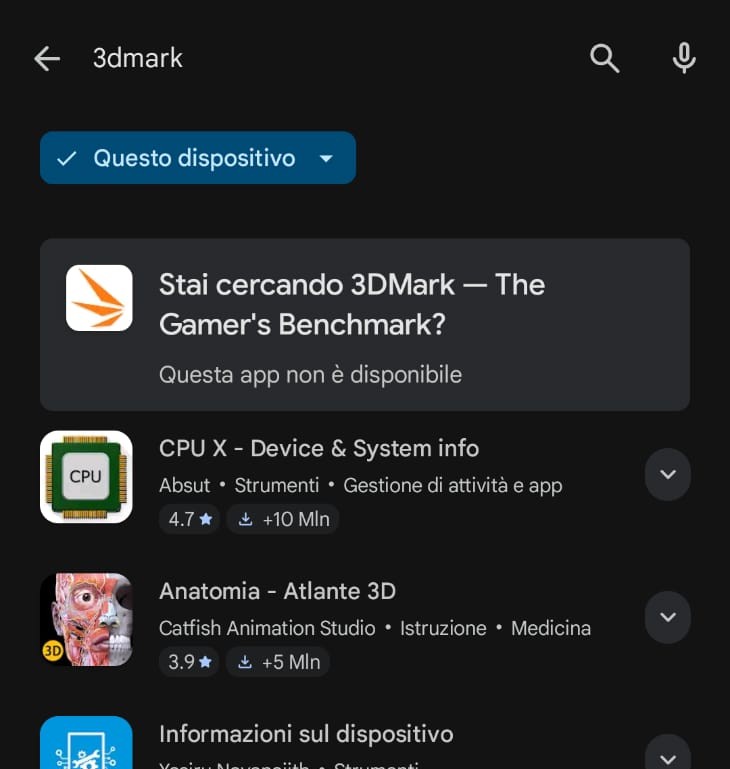Expand the Anatomia - Atlante 3D chevron
This screenshot has width=730, height=769.
(x=668, y=617)
